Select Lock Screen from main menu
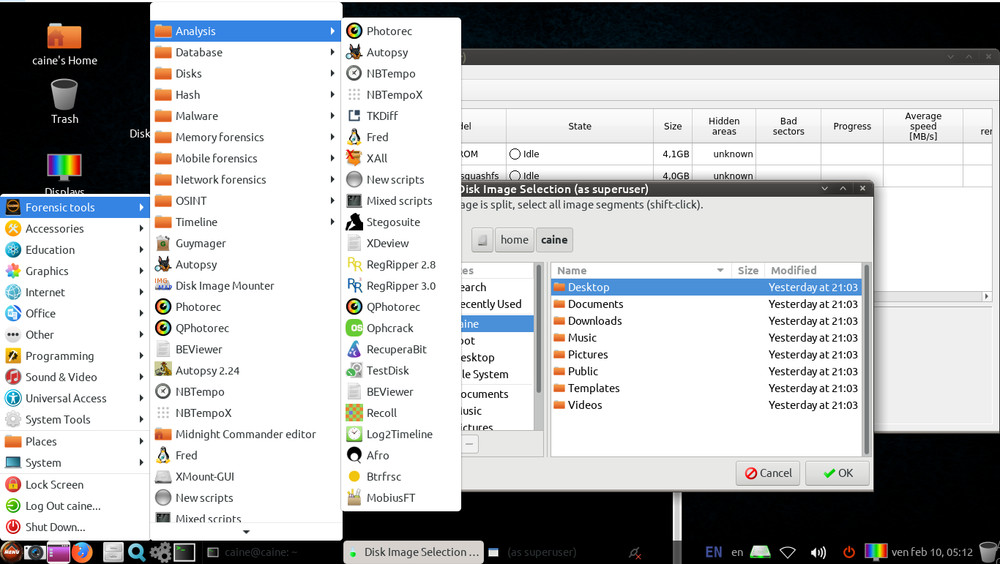The width and height of the screenshot is (1000, 564). point(54,485)
